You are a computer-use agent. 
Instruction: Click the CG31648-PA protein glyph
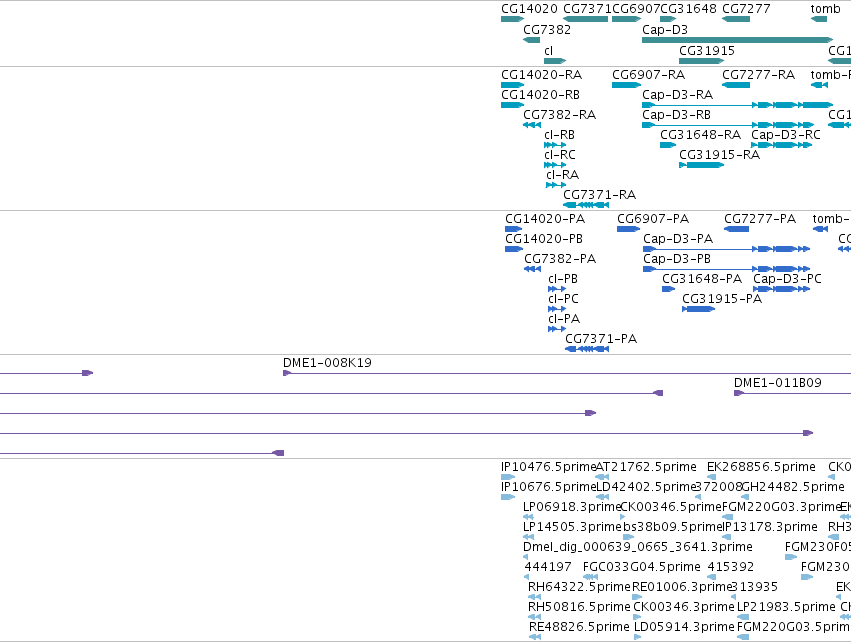[x=669, y=289]
